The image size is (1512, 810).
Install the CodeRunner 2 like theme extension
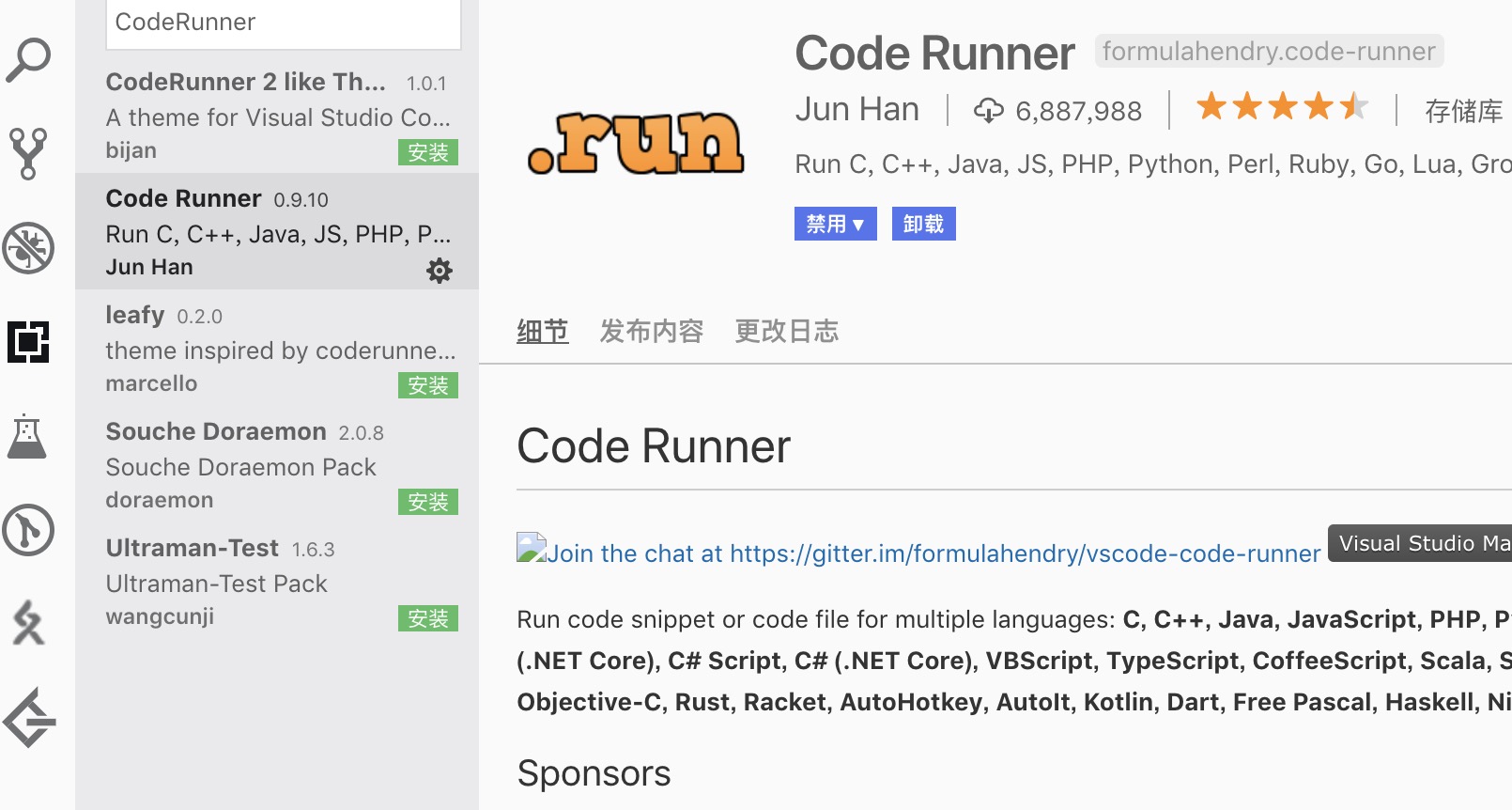coord(428,152)
